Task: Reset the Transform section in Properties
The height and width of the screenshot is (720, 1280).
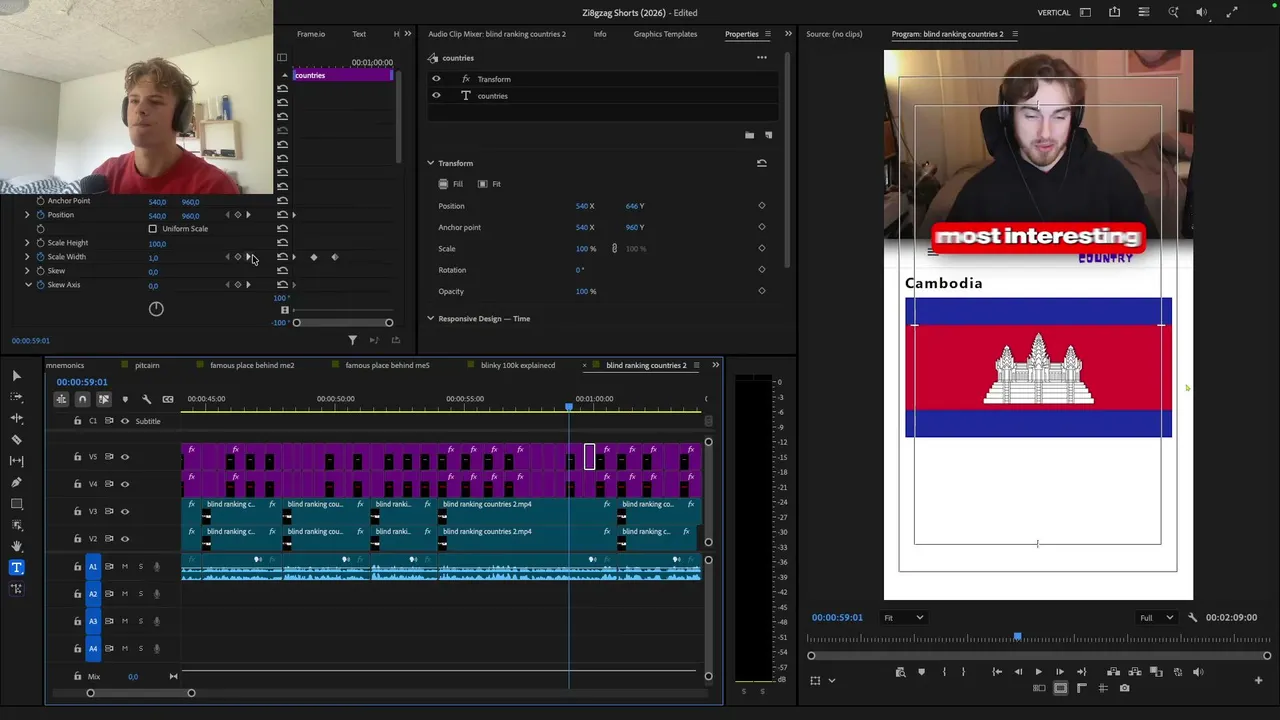Action: tap(761, 163)
